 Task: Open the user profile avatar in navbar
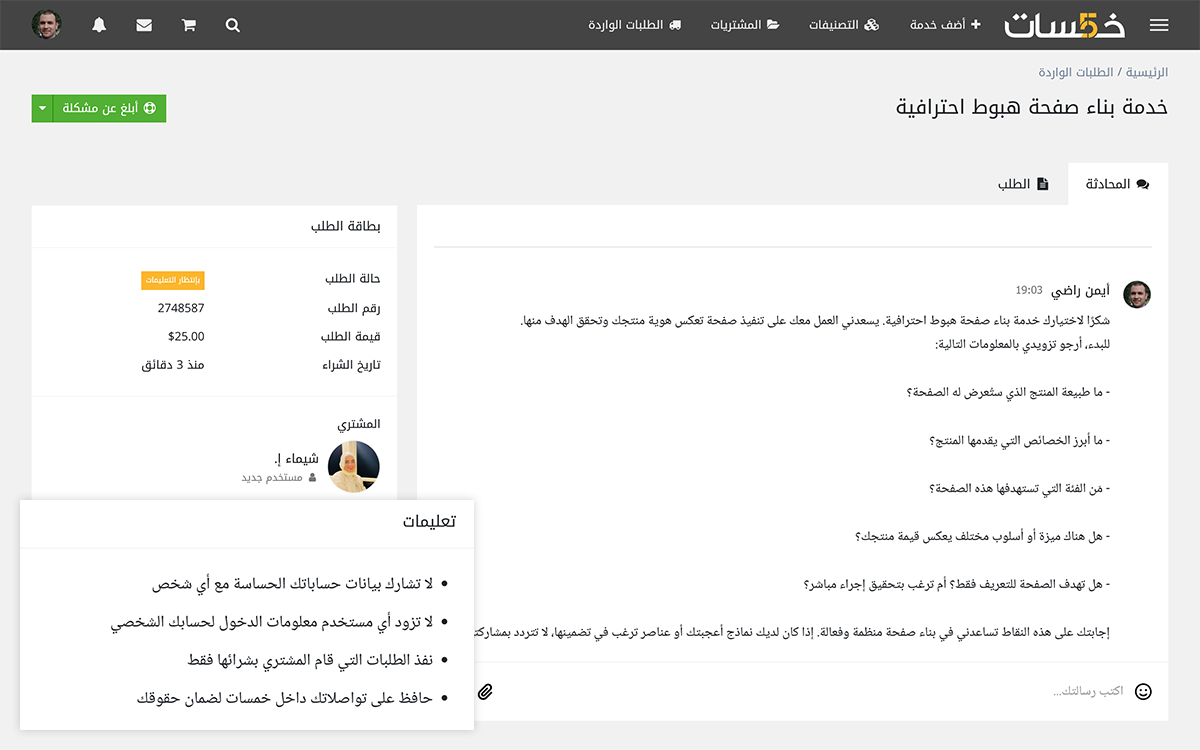[46, 25]
